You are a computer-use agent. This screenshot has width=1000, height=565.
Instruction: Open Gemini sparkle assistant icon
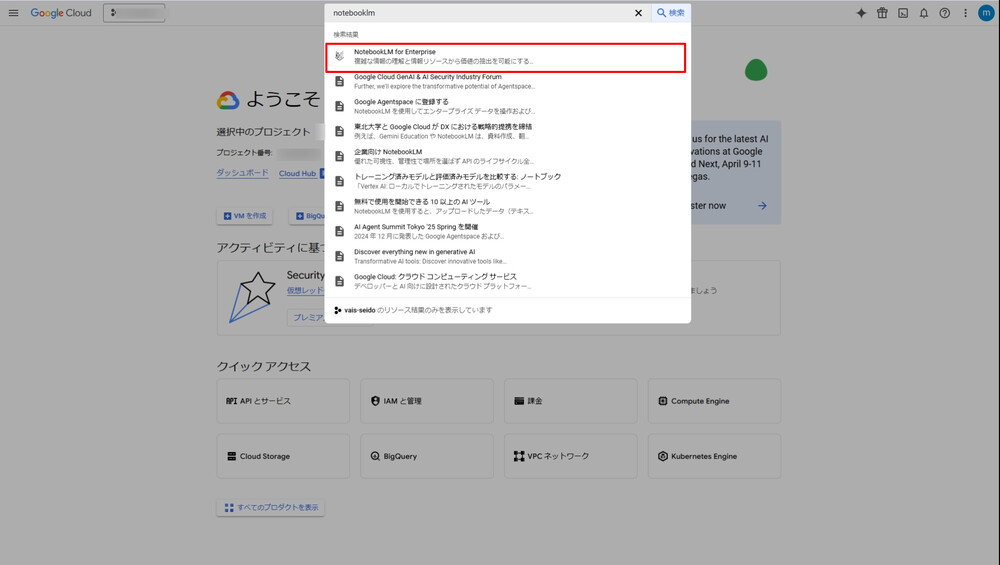(861, 13)
